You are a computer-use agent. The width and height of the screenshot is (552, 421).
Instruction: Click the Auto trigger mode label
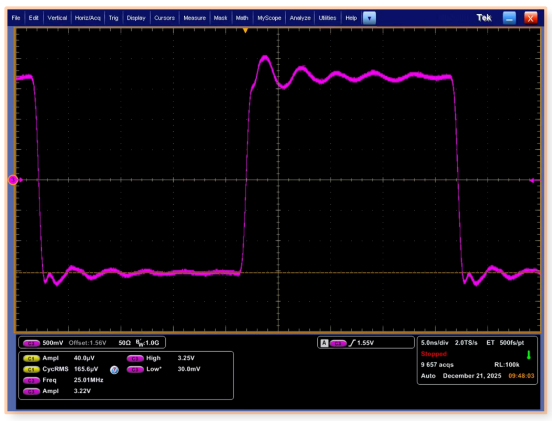(428, 376)
